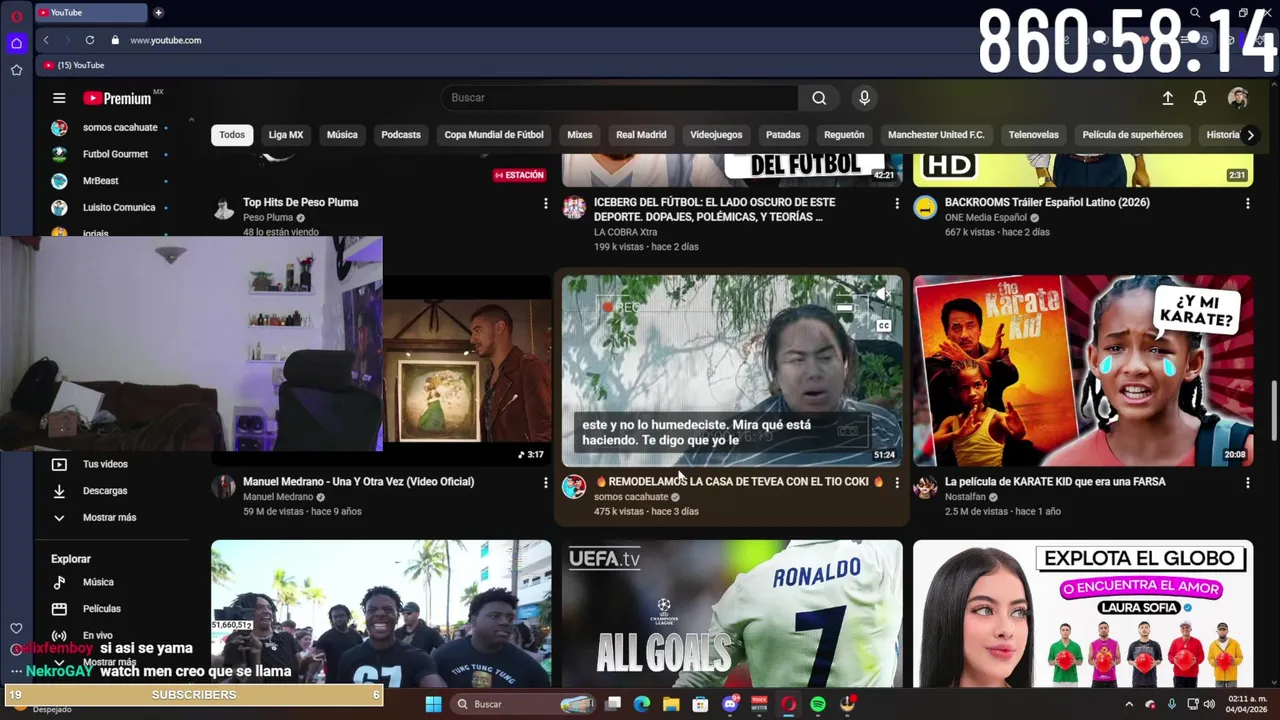Image resolution: width=1280 pixels, height=720 pixels.
Task: Select the Liga MX filter chip
Action: click(x=286, y=135)
